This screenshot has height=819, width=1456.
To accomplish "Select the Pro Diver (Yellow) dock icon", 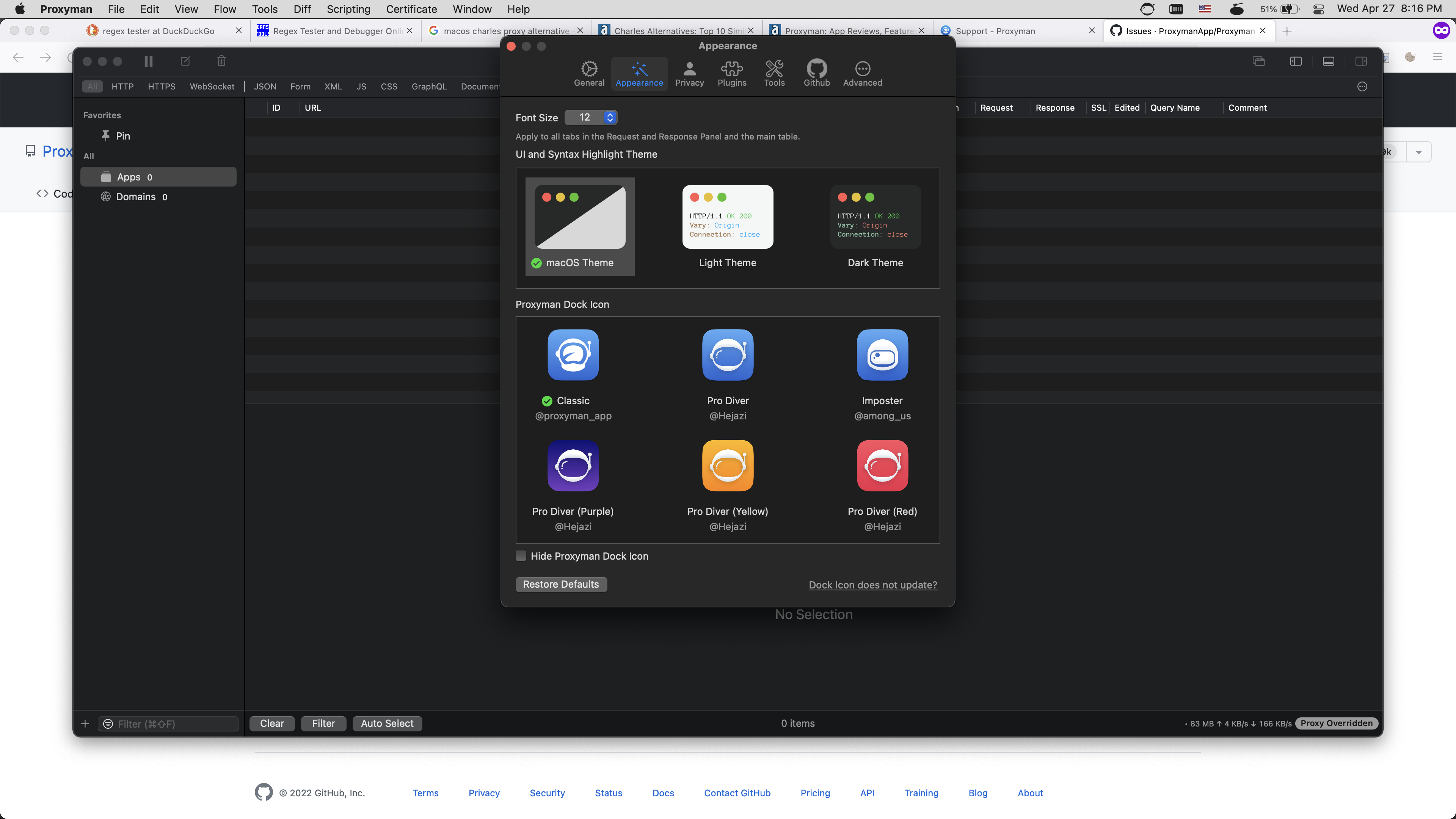I will click(x=728, y=466).
